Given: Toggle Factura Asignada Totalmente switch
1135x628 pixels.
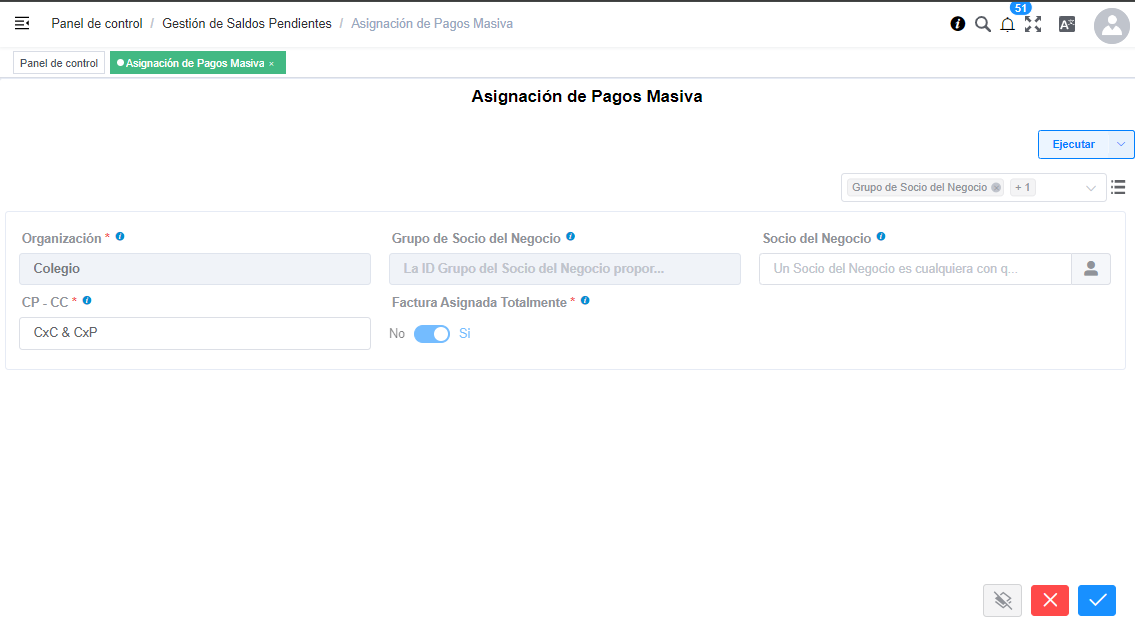Looking at the screenshot, I should coord(431,334).
